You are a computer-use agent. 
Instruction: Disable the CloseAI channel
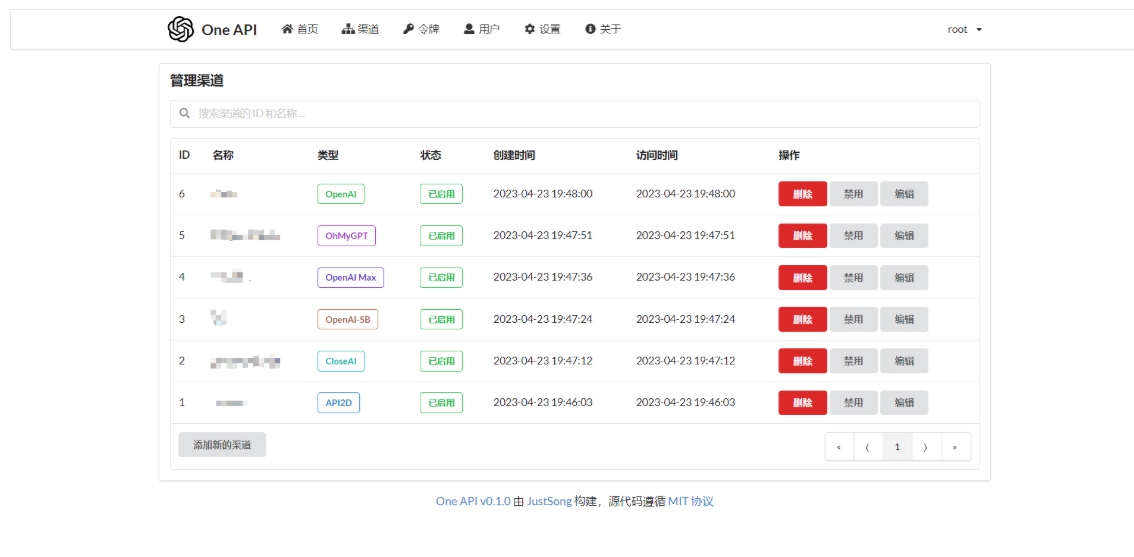(x=853, y=361)
